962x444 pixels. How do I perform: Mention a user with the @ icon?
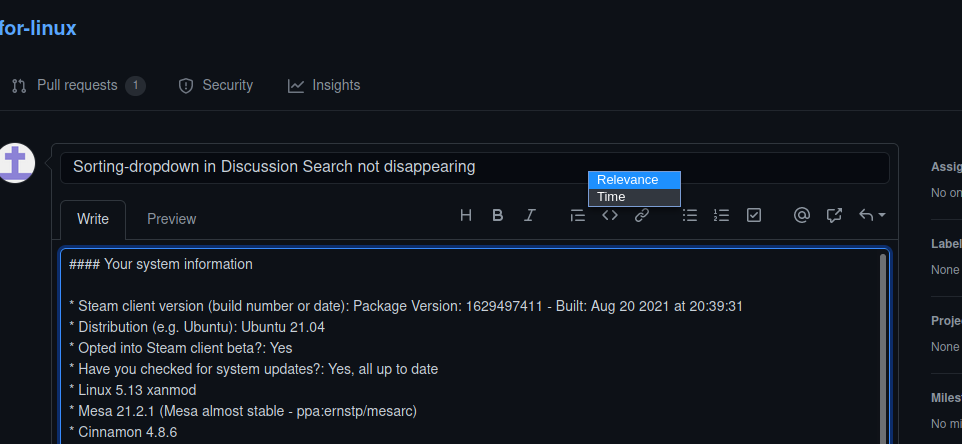[801, 215]
